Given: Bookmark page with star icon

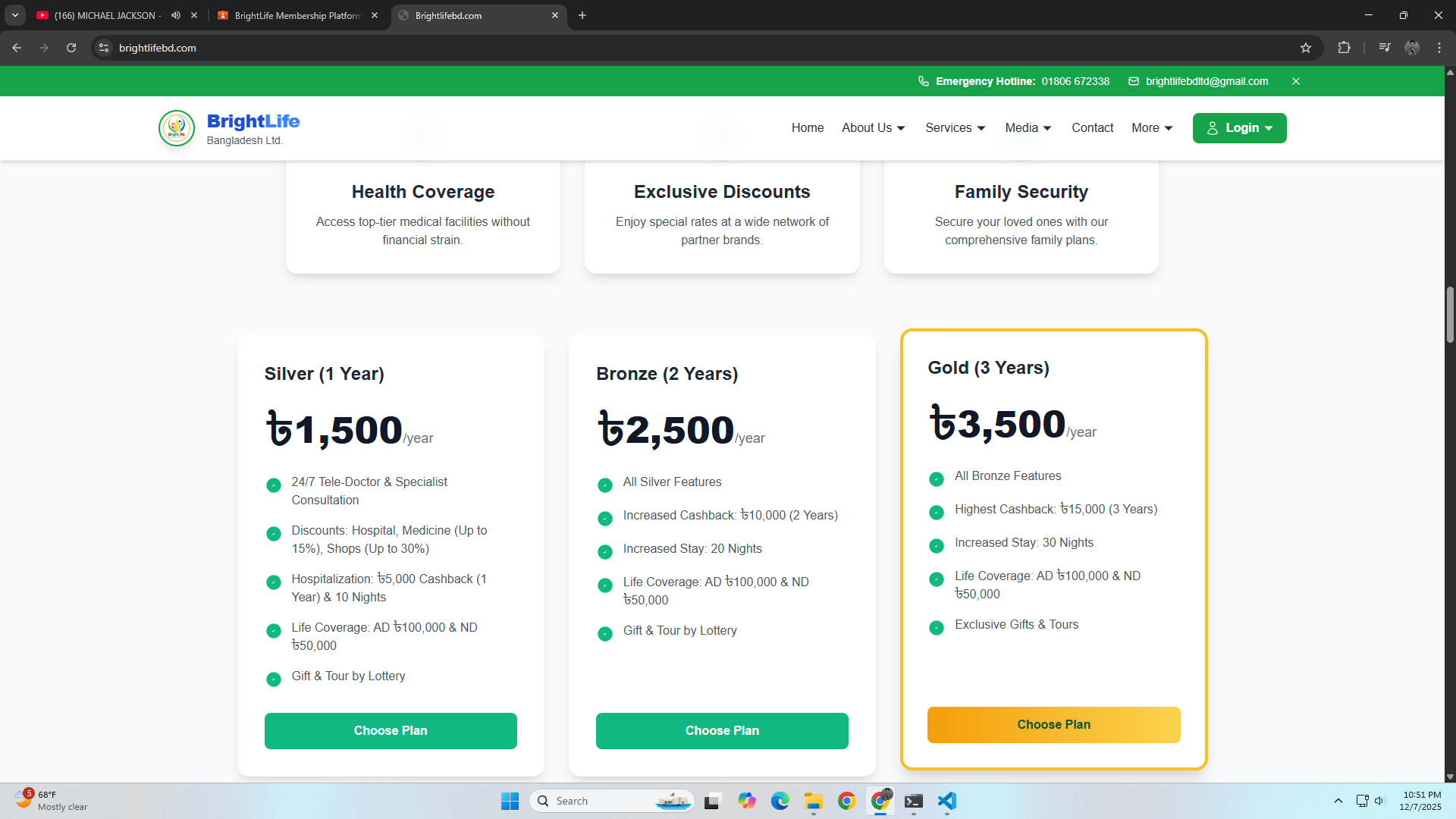Looking at the screenshot, I should [1305, 48].
